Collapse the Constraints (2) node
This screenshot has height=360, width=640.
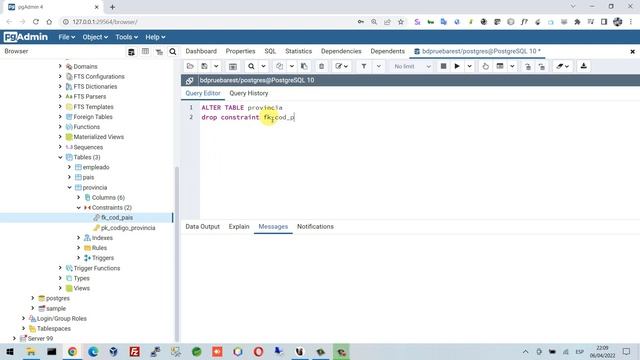coord(79,207)
